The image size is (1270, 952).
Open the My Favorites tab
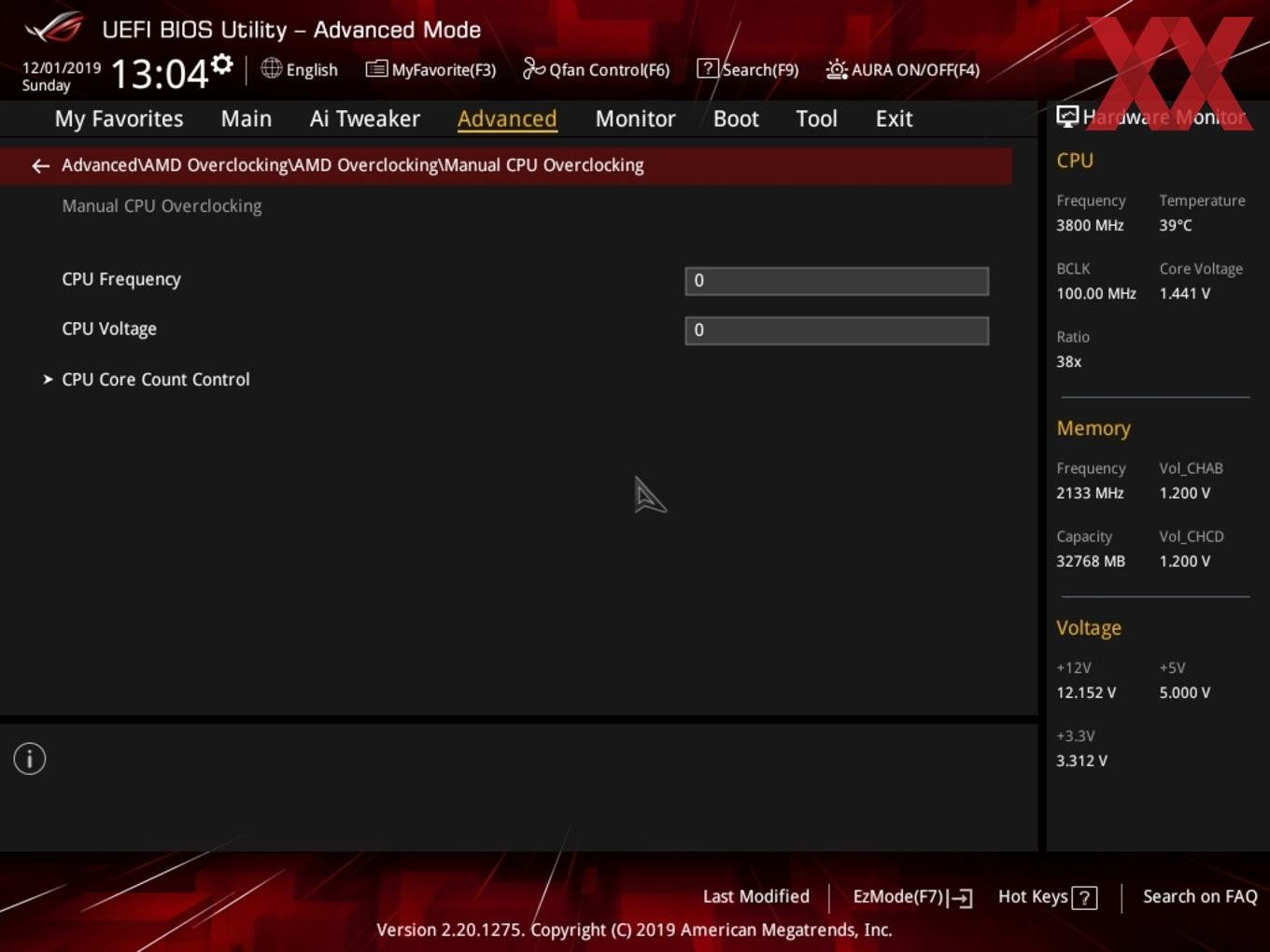pyautogui.click(x=119, y=119)
